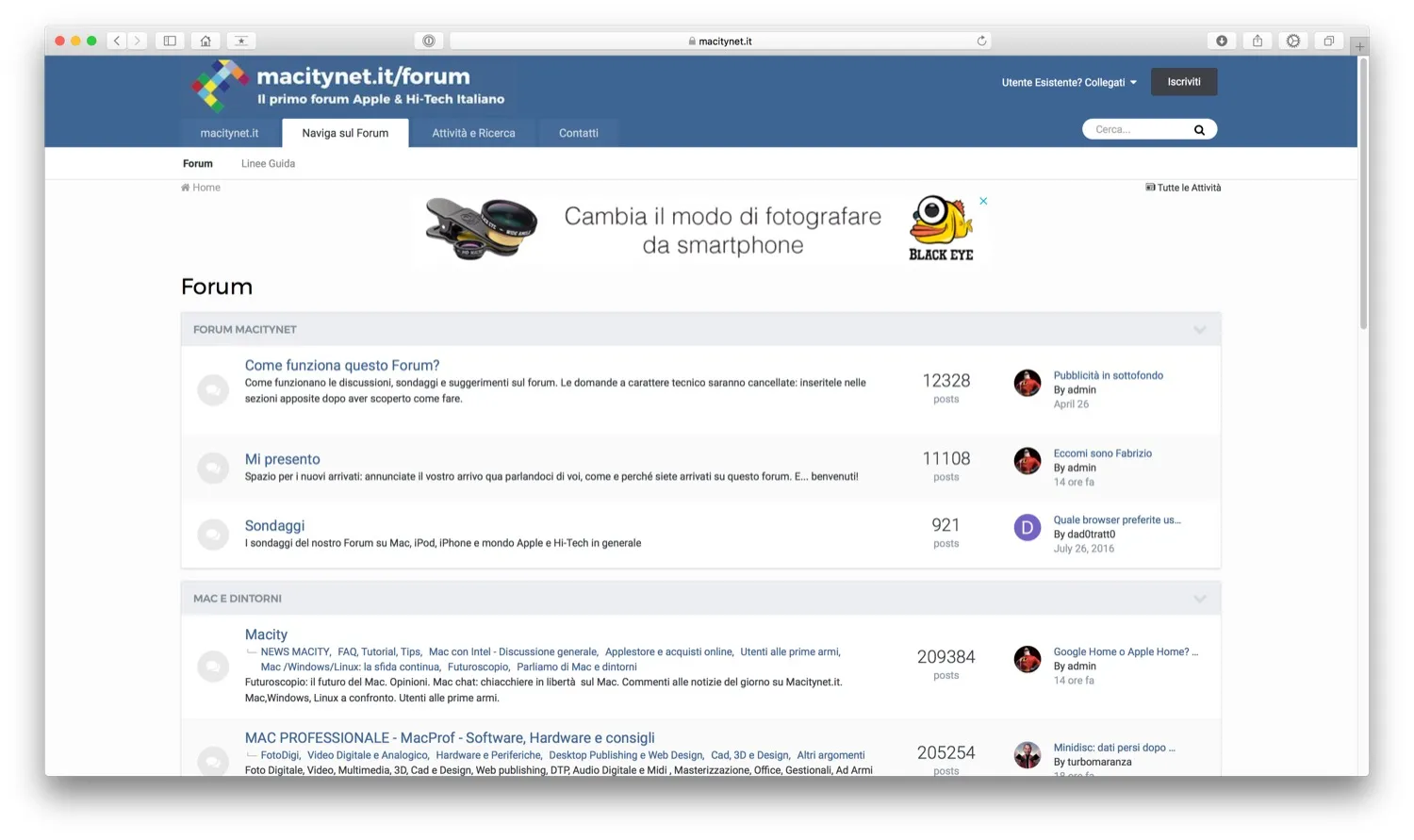Viewport: 1414px width, 840px height.
Task: Click speech bubble icon for Sondaggi
Action: pos(213,535)
